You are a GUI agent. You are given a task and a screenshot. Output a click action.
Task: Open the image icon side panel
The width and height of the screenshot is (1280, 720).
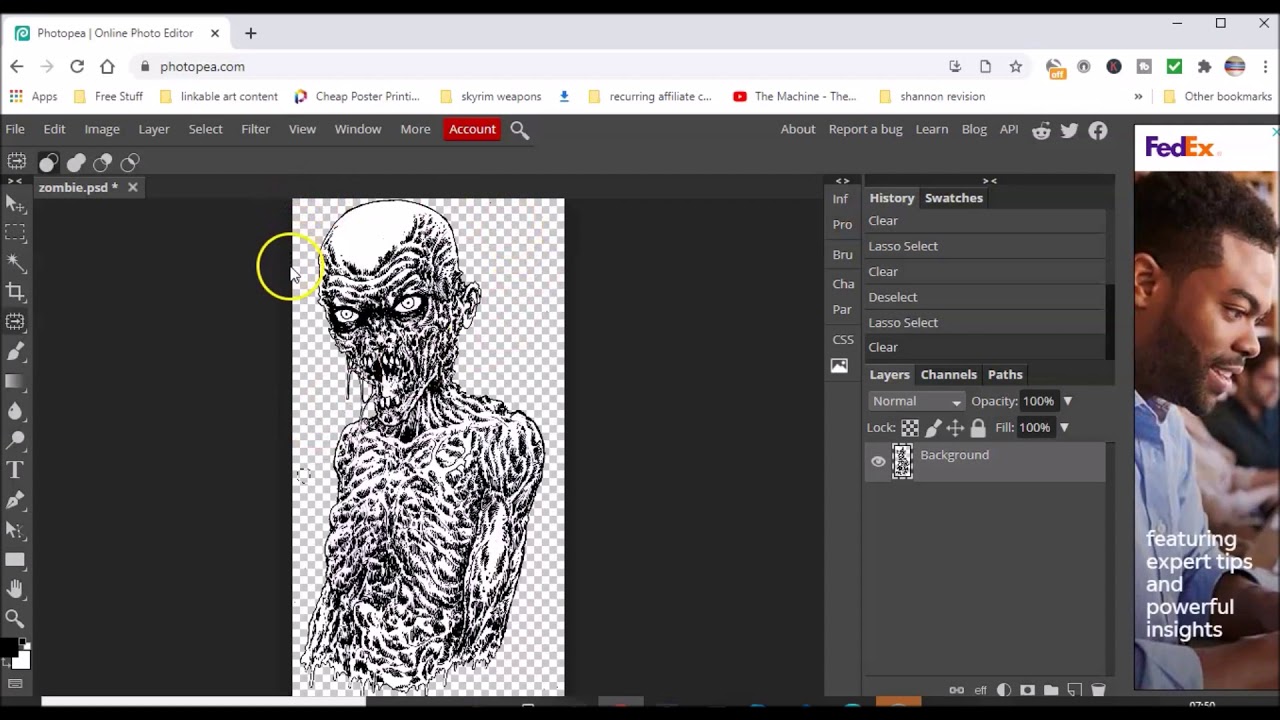pyautogui.click(x=839, y=366)
